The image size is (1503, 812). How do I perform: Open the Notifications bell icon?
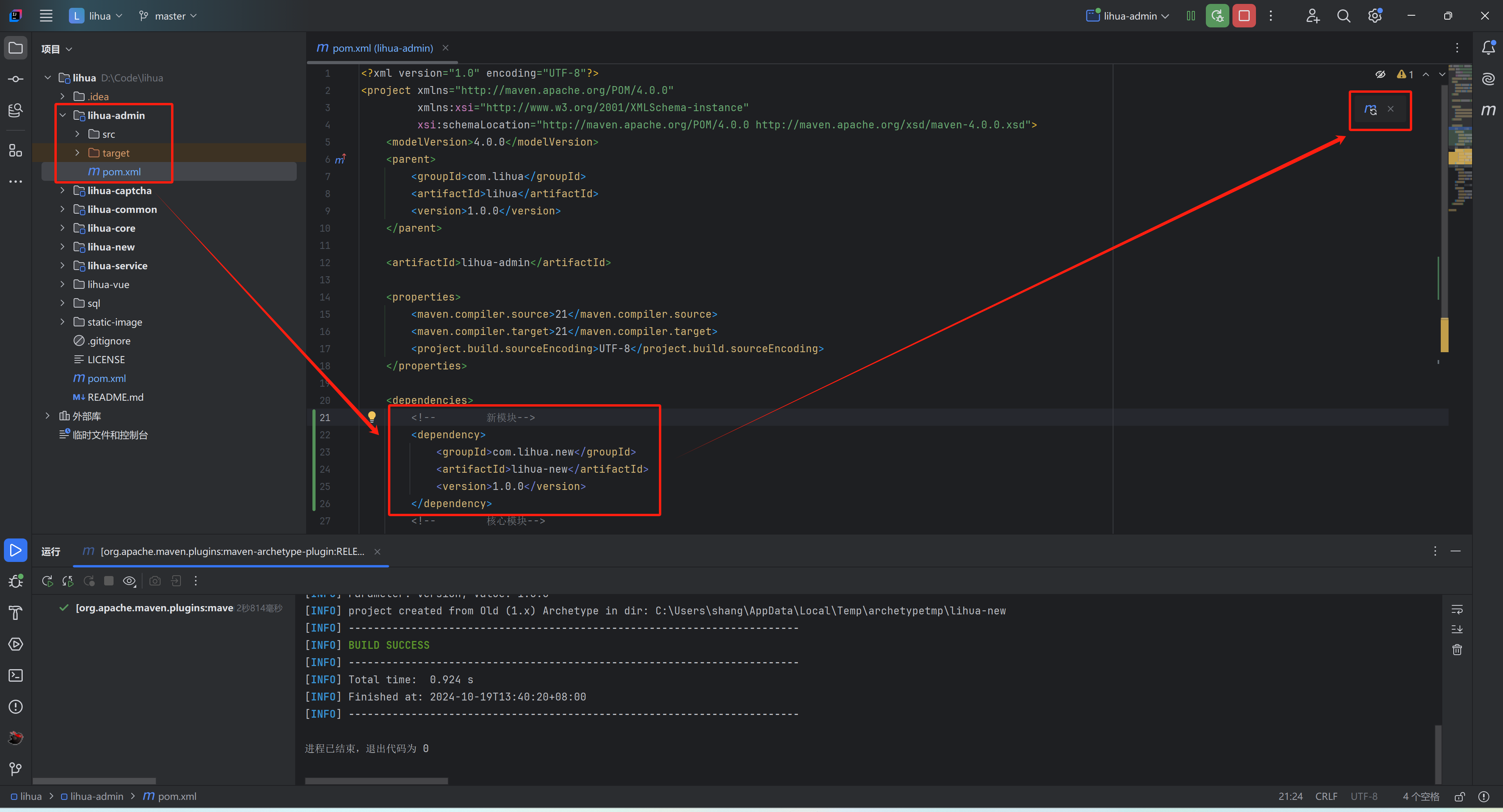(x=1488, y=48)
